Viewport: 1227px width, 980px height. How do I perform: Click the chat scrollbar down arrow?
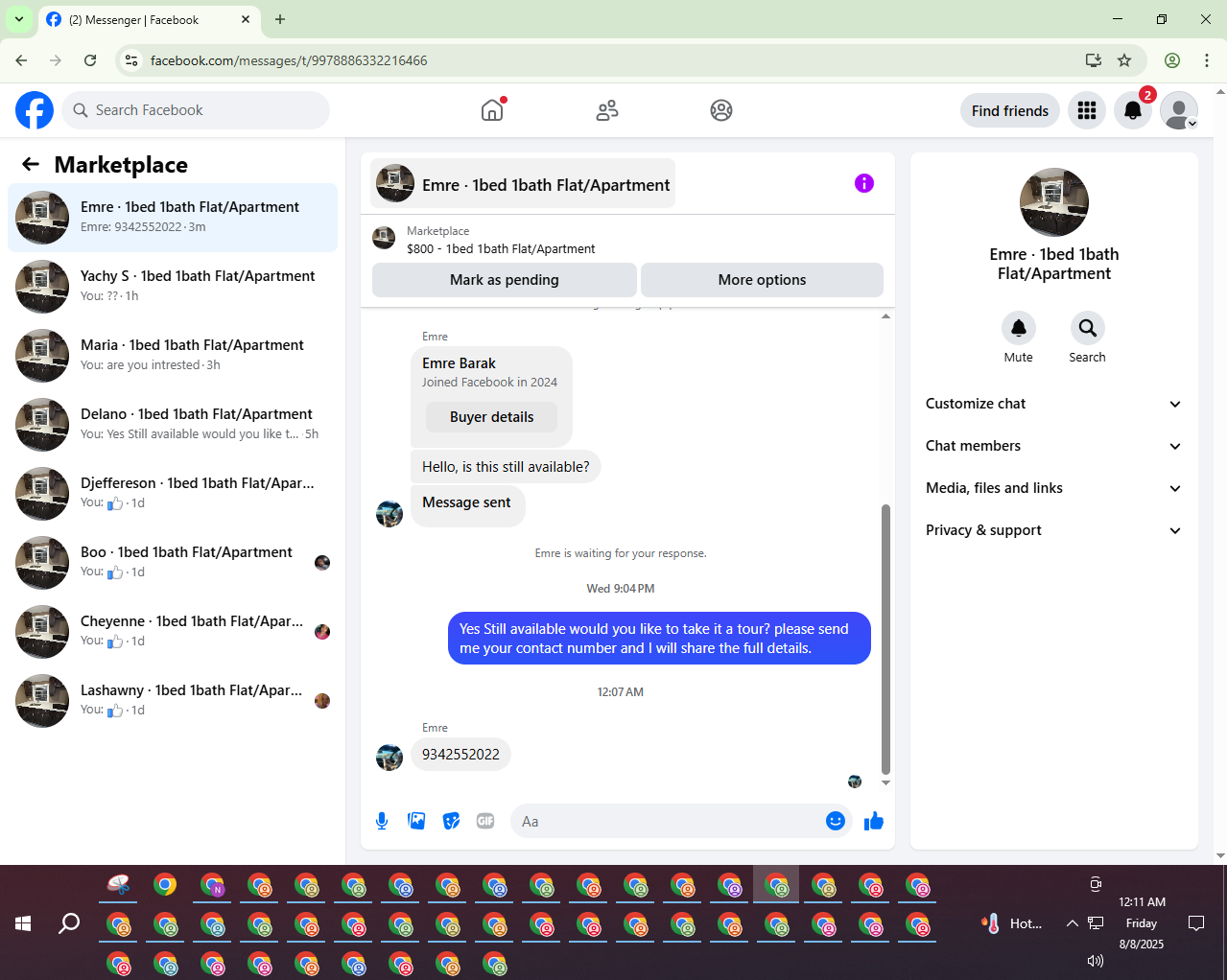pyautogui.click(x=885, y=783)
